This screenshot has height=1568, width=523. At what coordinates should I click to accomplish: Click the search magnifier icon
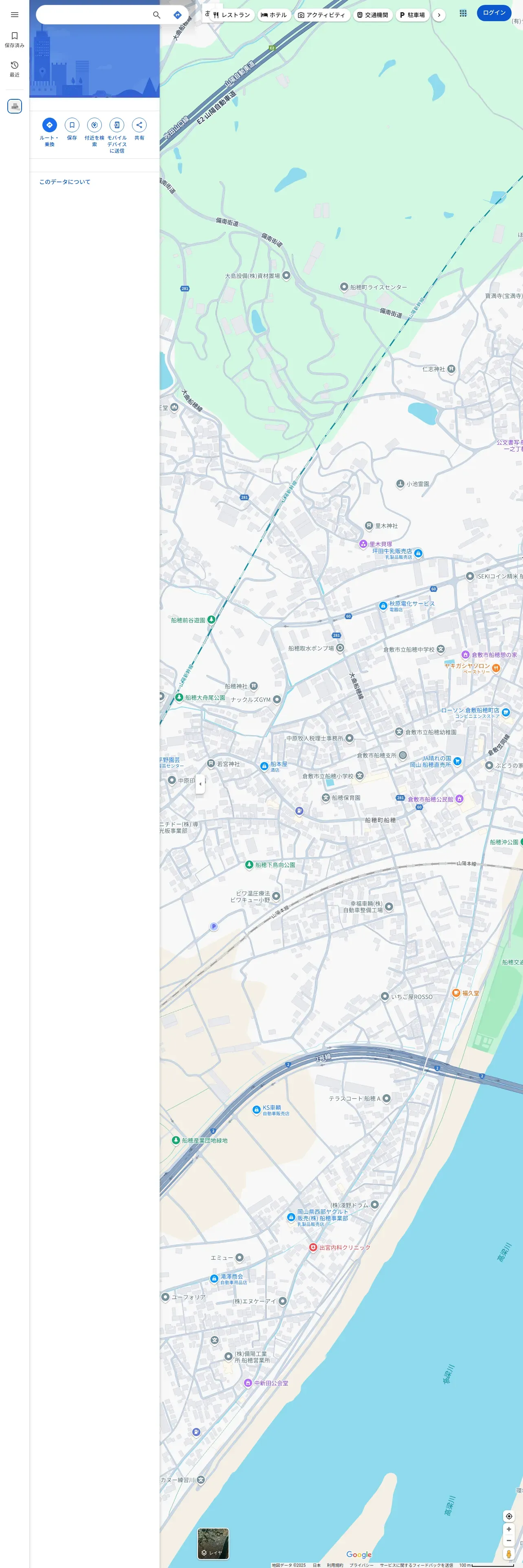(156, 15)
